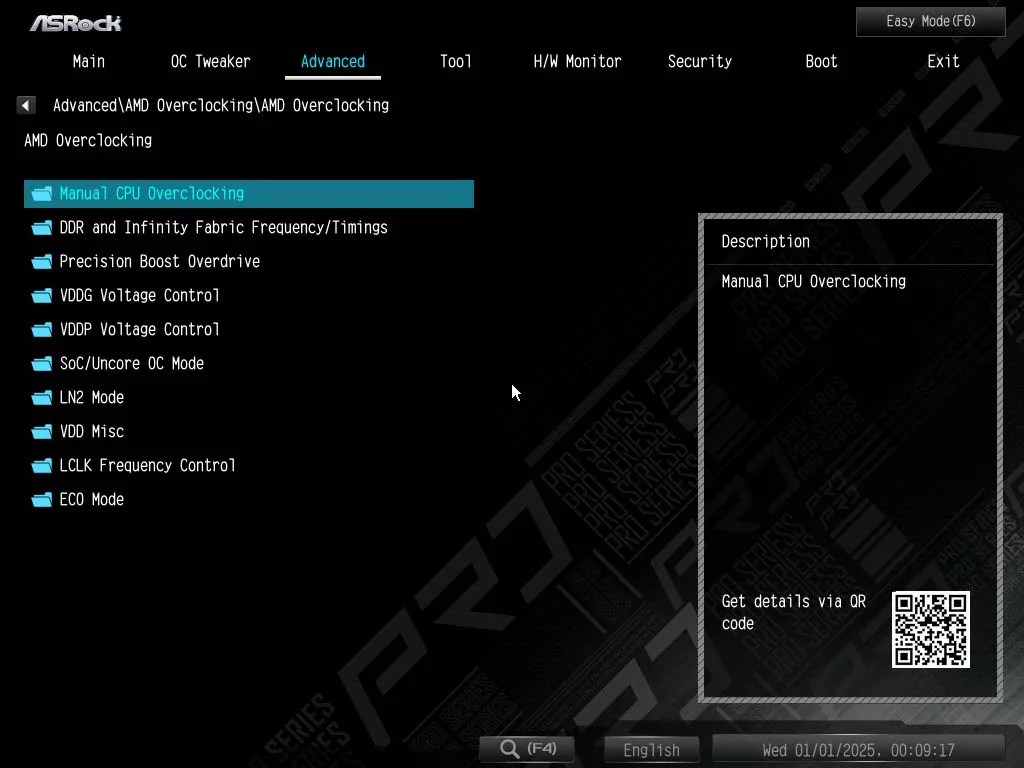Click the folder icon next to Precision Boost Overdrive
Screen dimensions: 1024x768
[41, 262]
